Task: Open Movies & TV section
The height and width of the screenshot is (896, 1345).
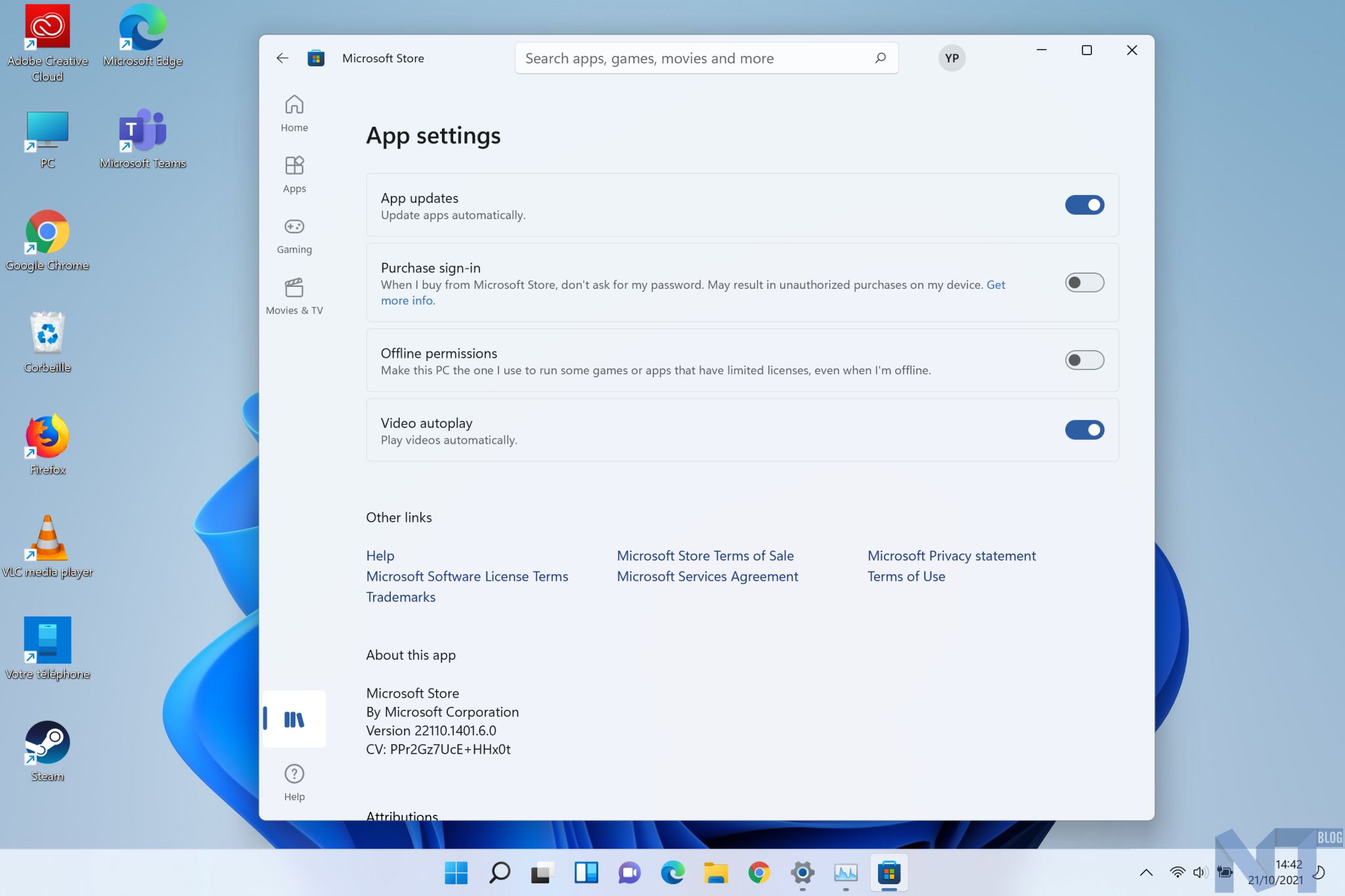Action: click(294, 296)
